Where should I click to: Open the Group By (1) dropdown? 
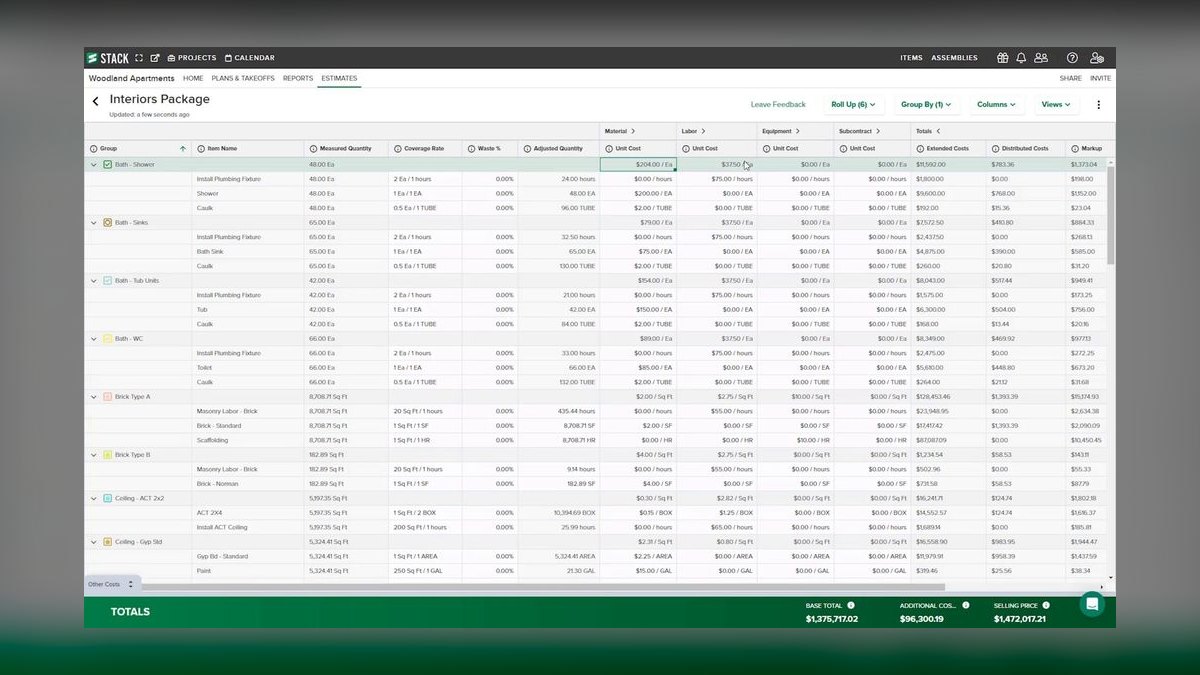pos(926,104)
